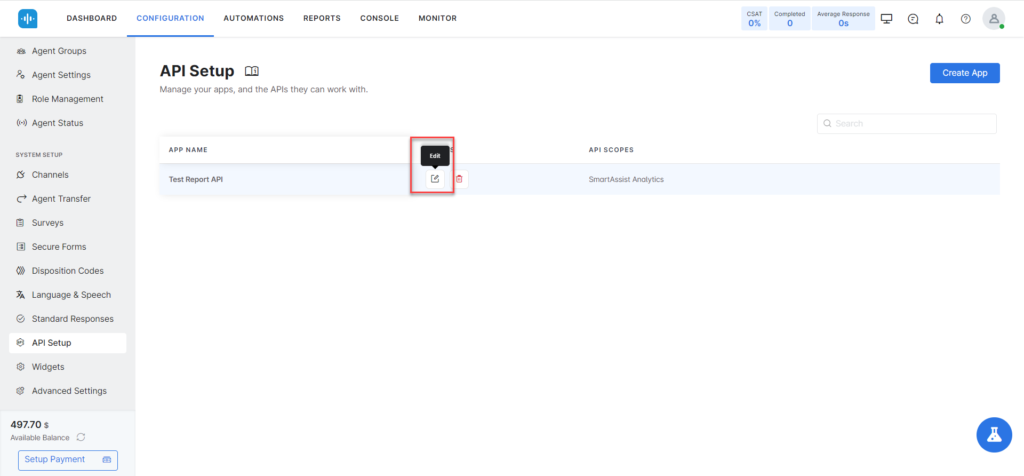
Task: Click the app logo in top-left corner
Action: 28,18
